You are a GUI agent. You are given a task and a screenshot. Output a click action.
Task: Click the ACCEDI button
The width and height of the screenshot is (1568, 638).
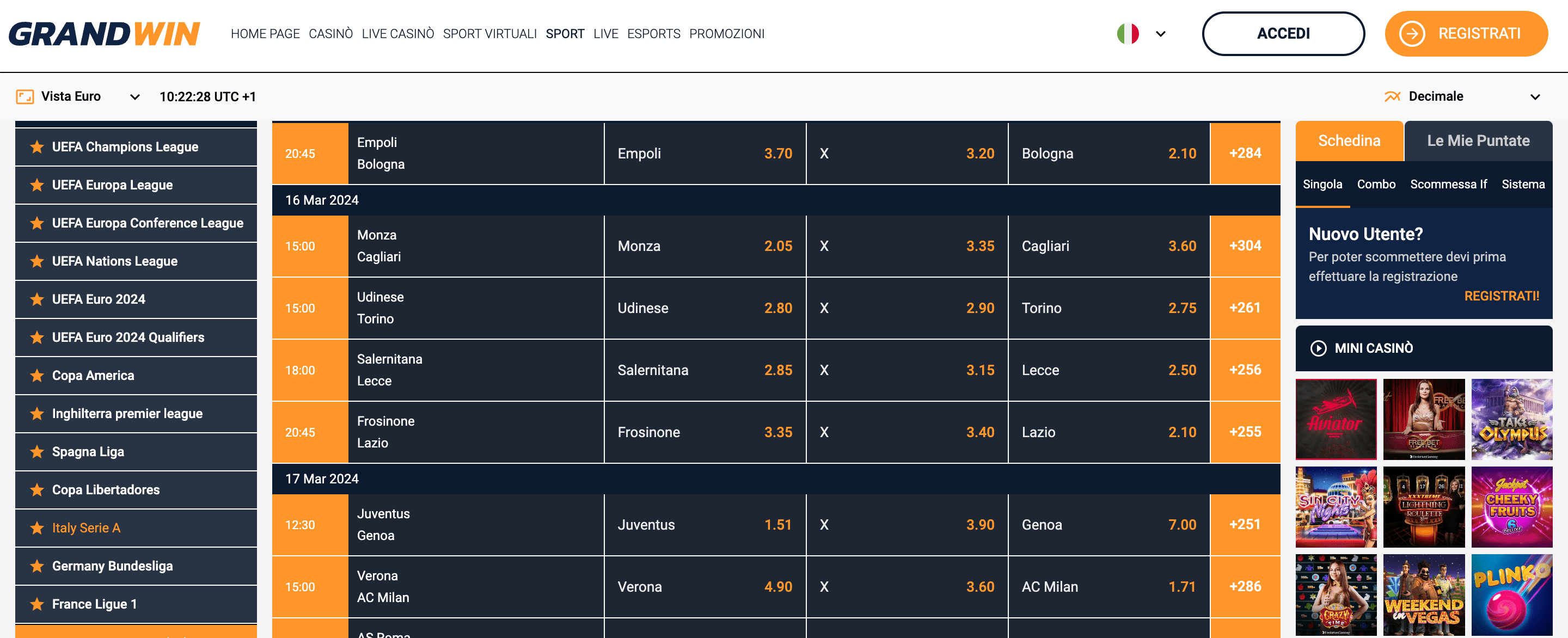[x=1283, y=34]
